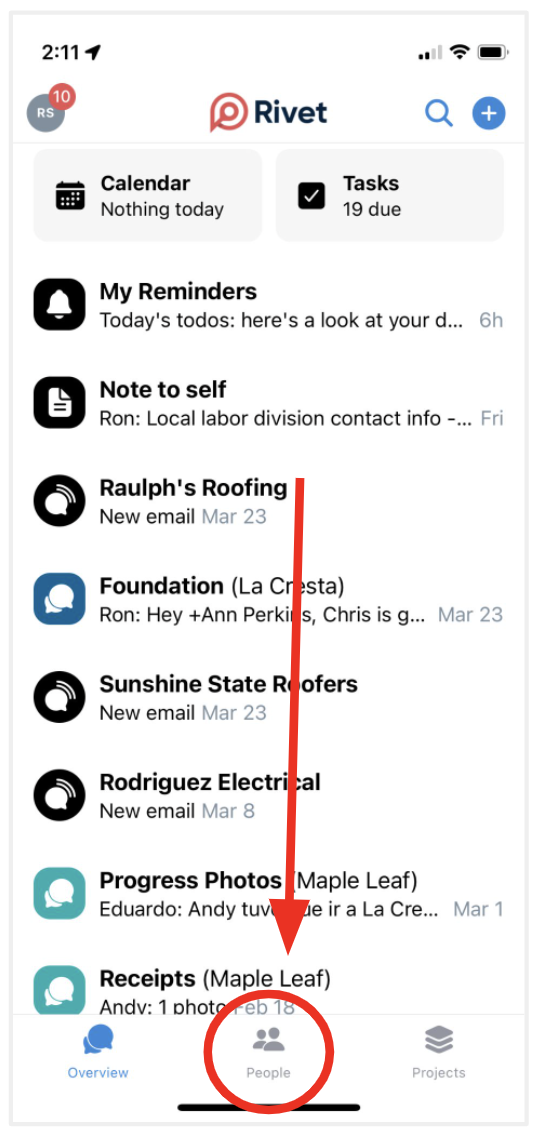Tap the My Reminders bell icon
The image size is (536, 1132).
(59, 305)
